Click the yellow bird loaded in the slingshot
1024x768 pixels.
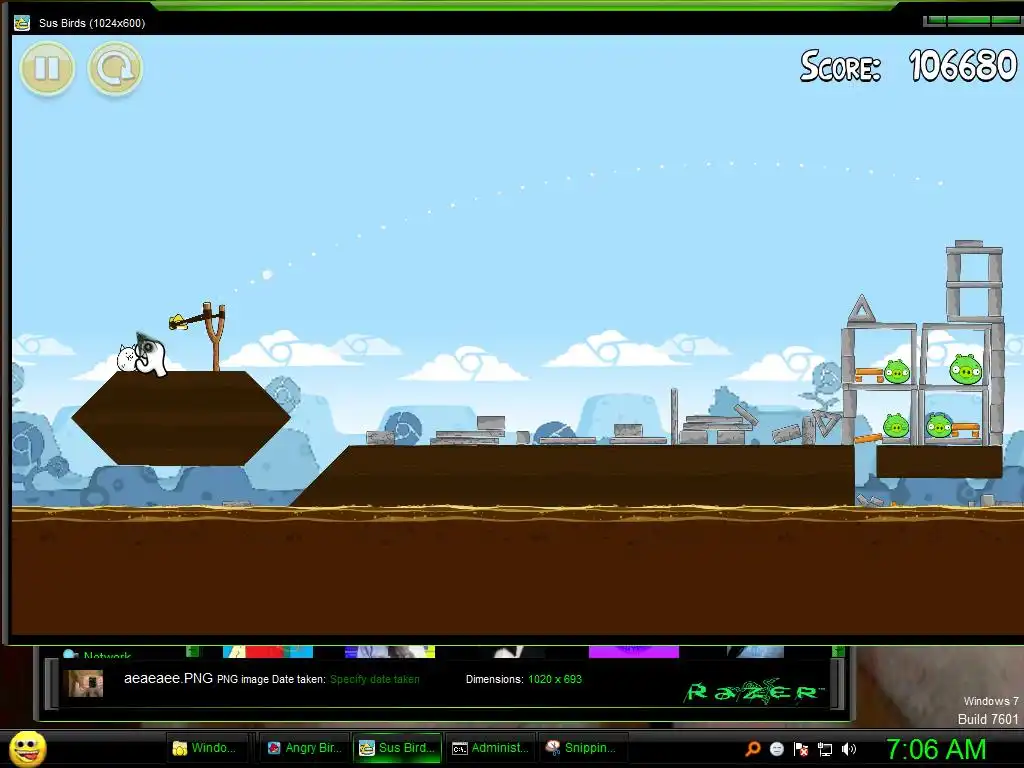[x=177, y=322]
